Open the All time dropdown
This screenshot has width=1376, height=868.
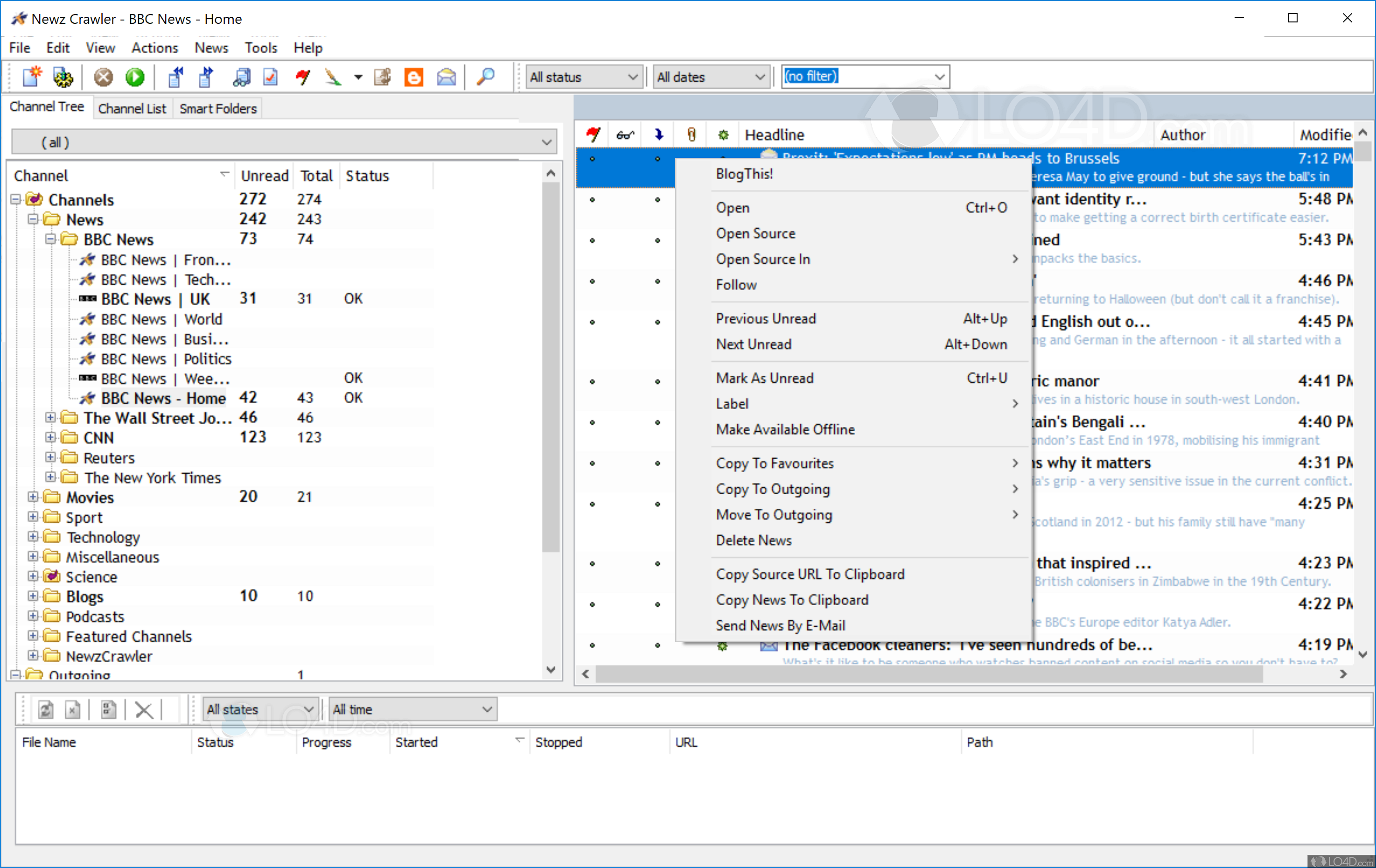(x=412, y=709)
